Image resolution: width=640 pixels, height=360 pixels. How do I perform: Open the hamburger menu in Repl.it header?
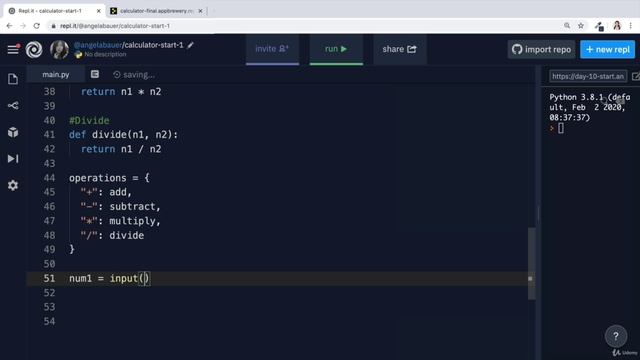(x=13, y=49)
